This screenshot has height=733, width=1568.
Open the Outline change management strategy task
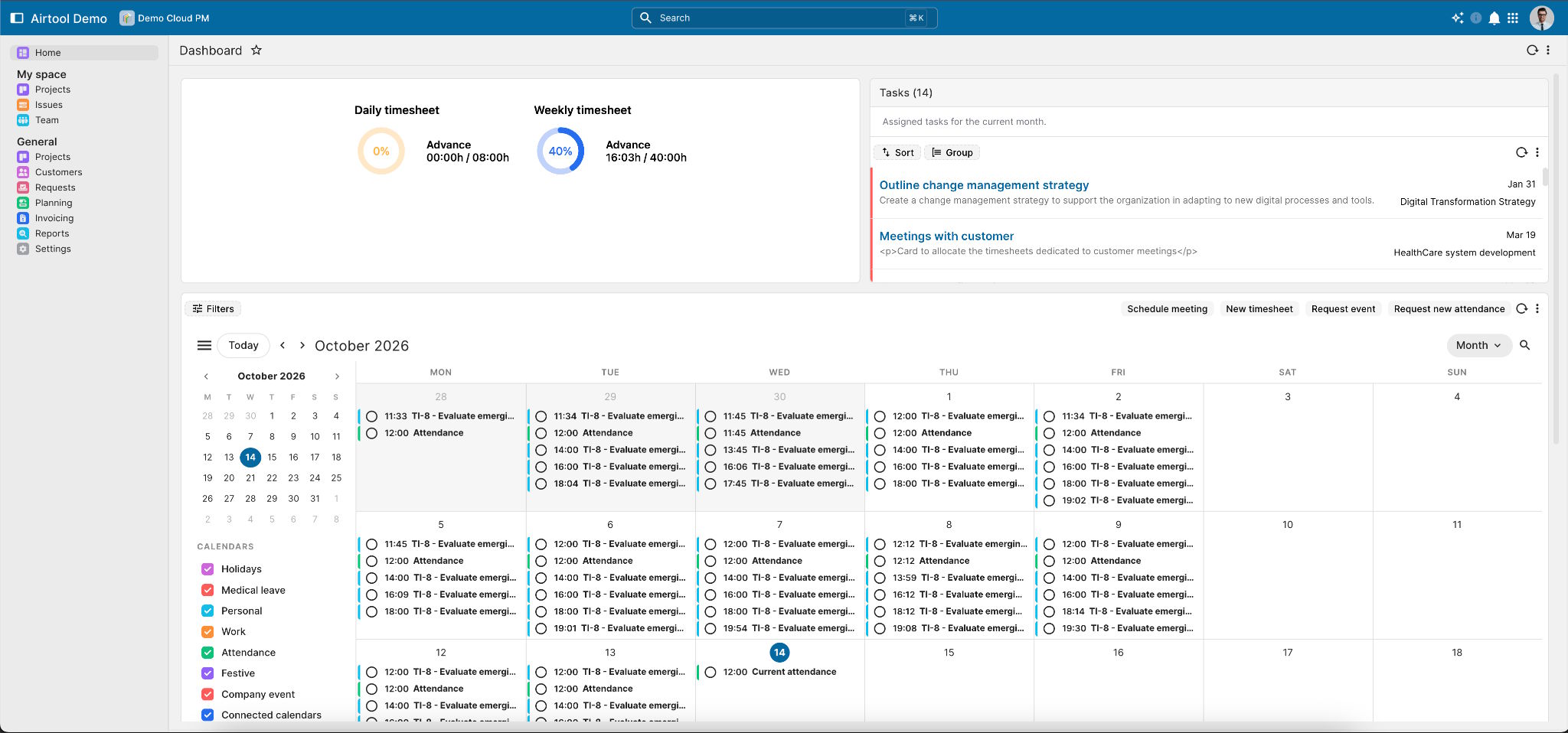point(984,184)
